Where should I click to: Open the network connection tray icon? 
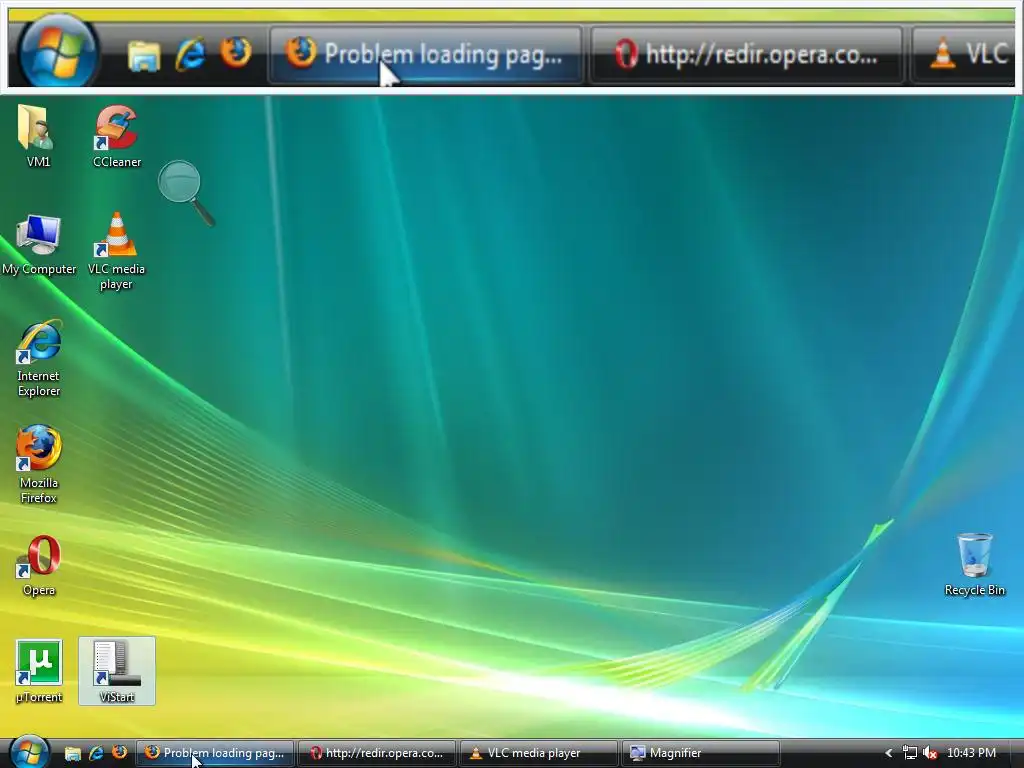click(910, 753)
